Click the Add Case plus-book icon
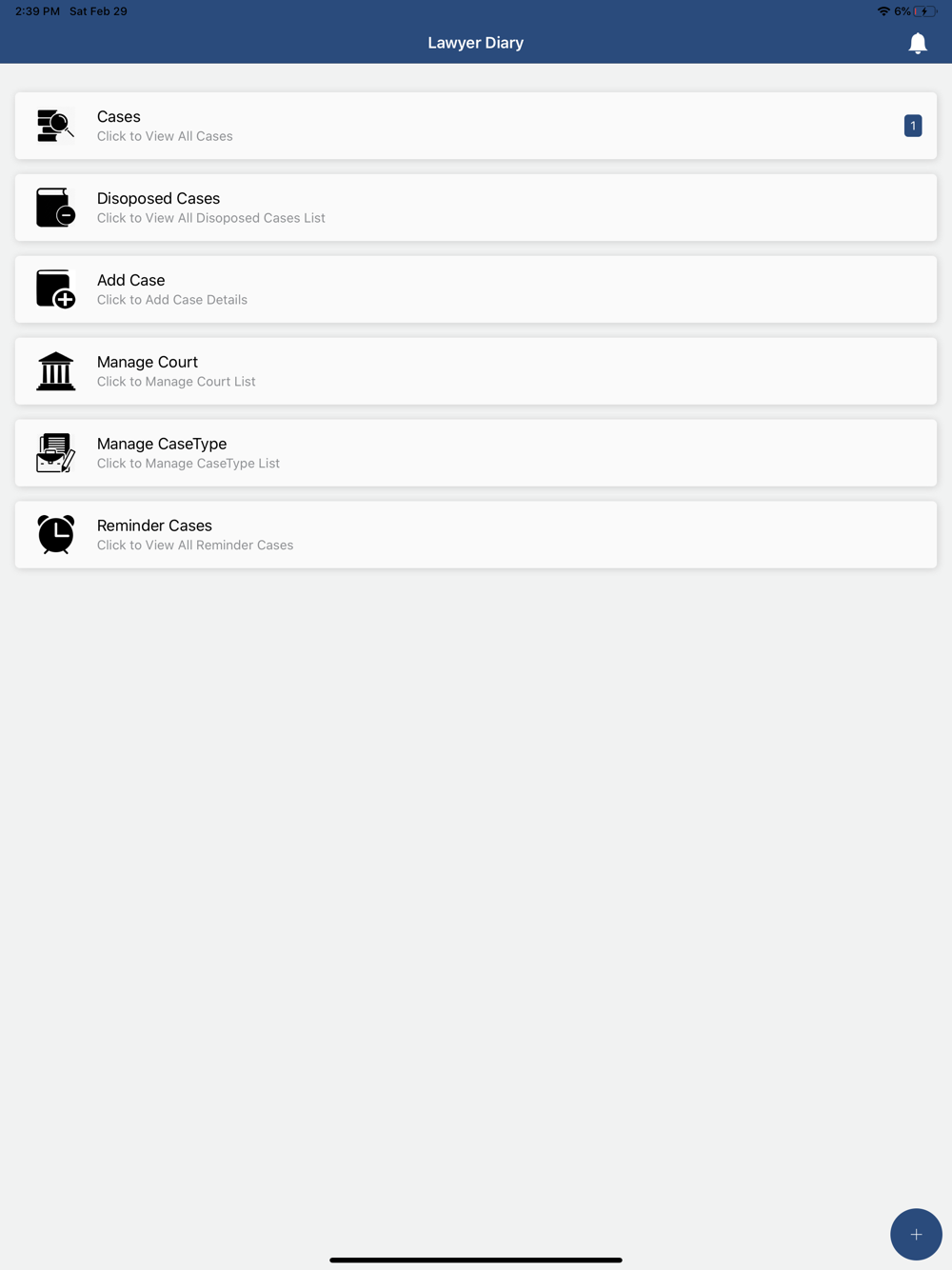Viewport: 952px width, 1270px height. click(55, 289)
